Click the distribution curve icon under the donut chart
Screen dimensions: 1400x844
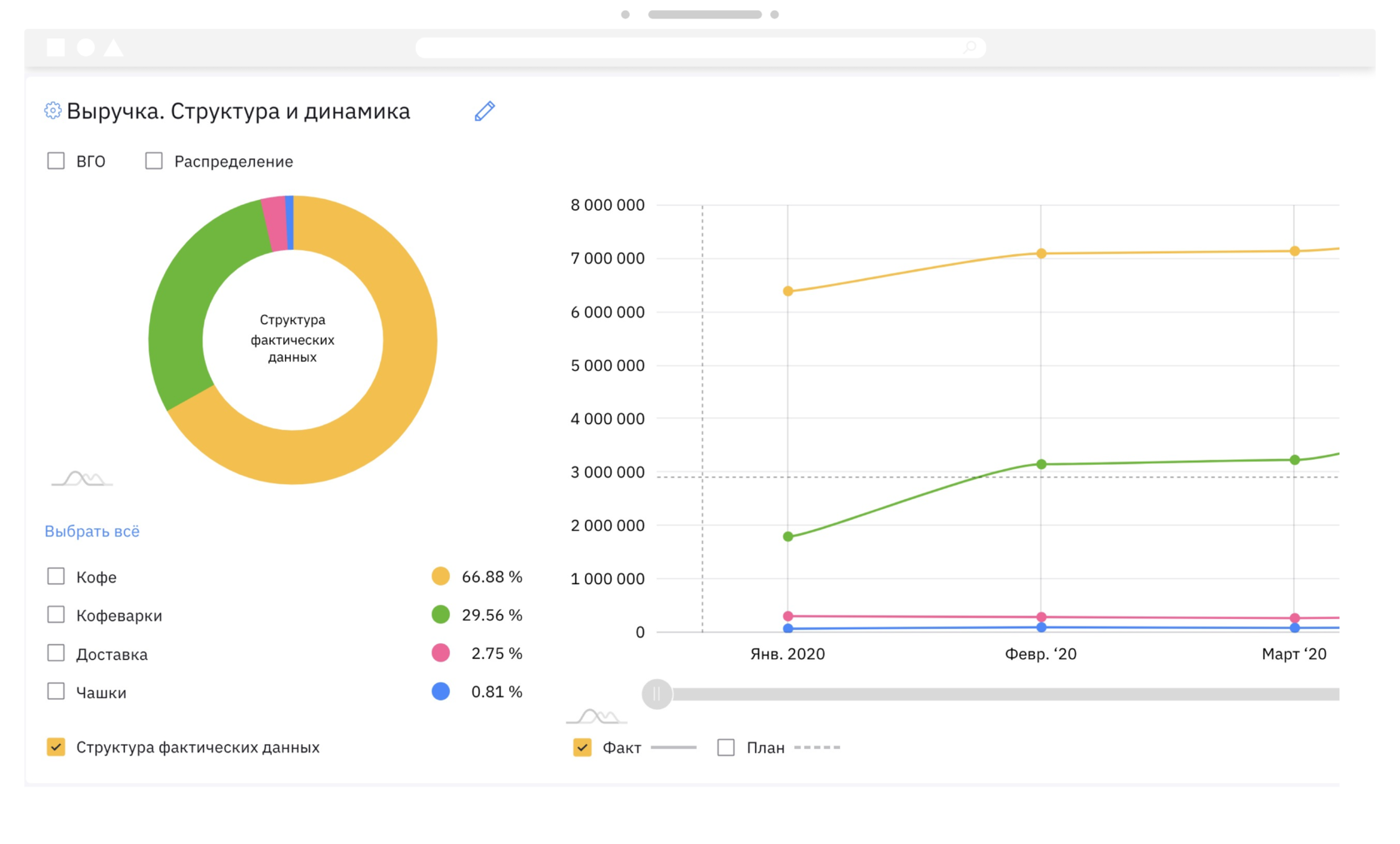(82, 479)
